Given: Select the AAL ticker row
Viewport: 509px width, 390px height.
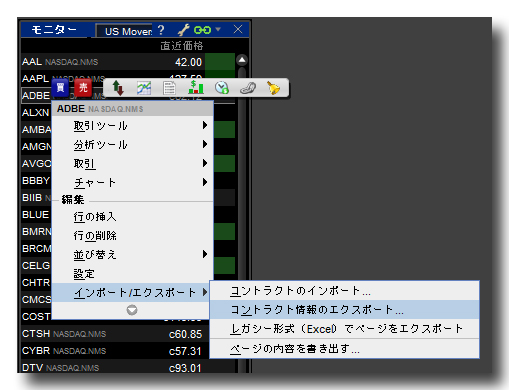Looking at the screenshot, I should pyautogui.click(x=128, y=62).
